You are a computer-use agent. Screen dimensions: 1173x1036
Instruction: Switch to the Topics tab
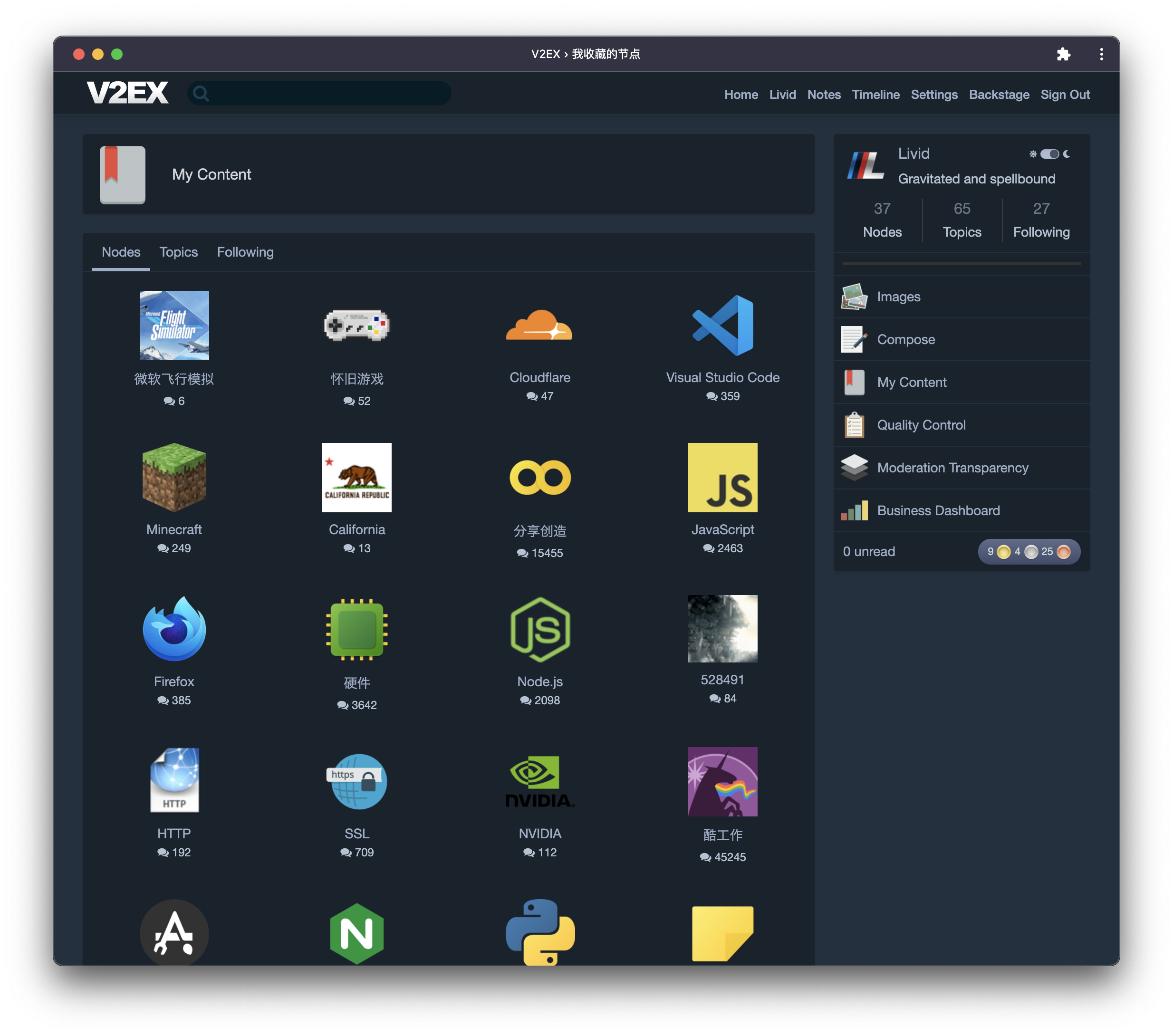[179, 252]
